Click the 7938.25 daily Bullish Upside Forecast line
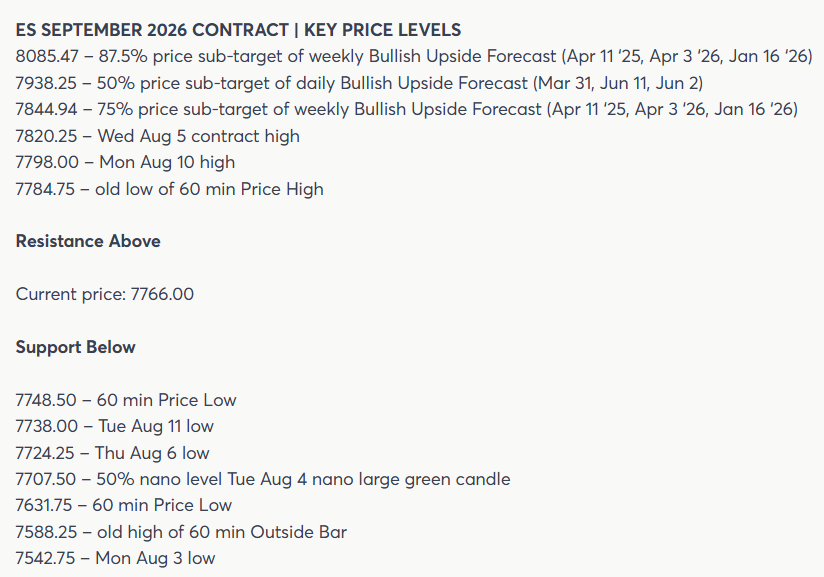Screen dimensions: 824x577 [x=359, y=83]
